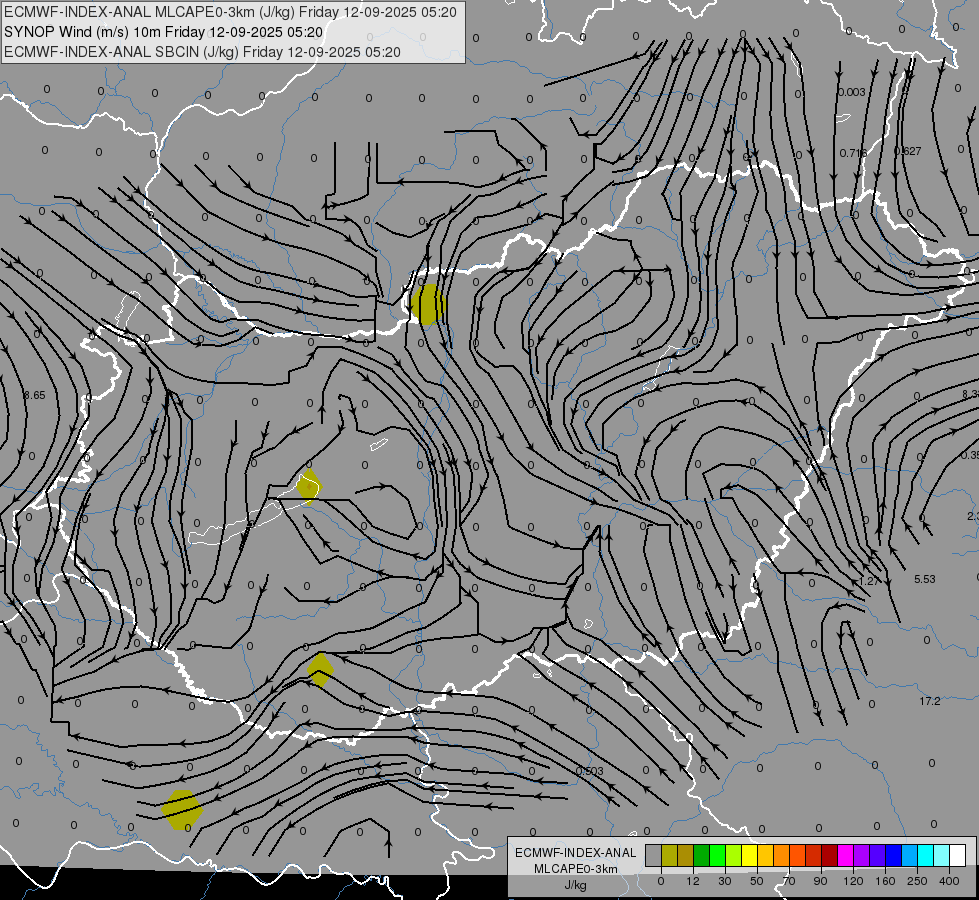Click the map value 17.2
Screen dimensions: 979x900
point(930,701)
